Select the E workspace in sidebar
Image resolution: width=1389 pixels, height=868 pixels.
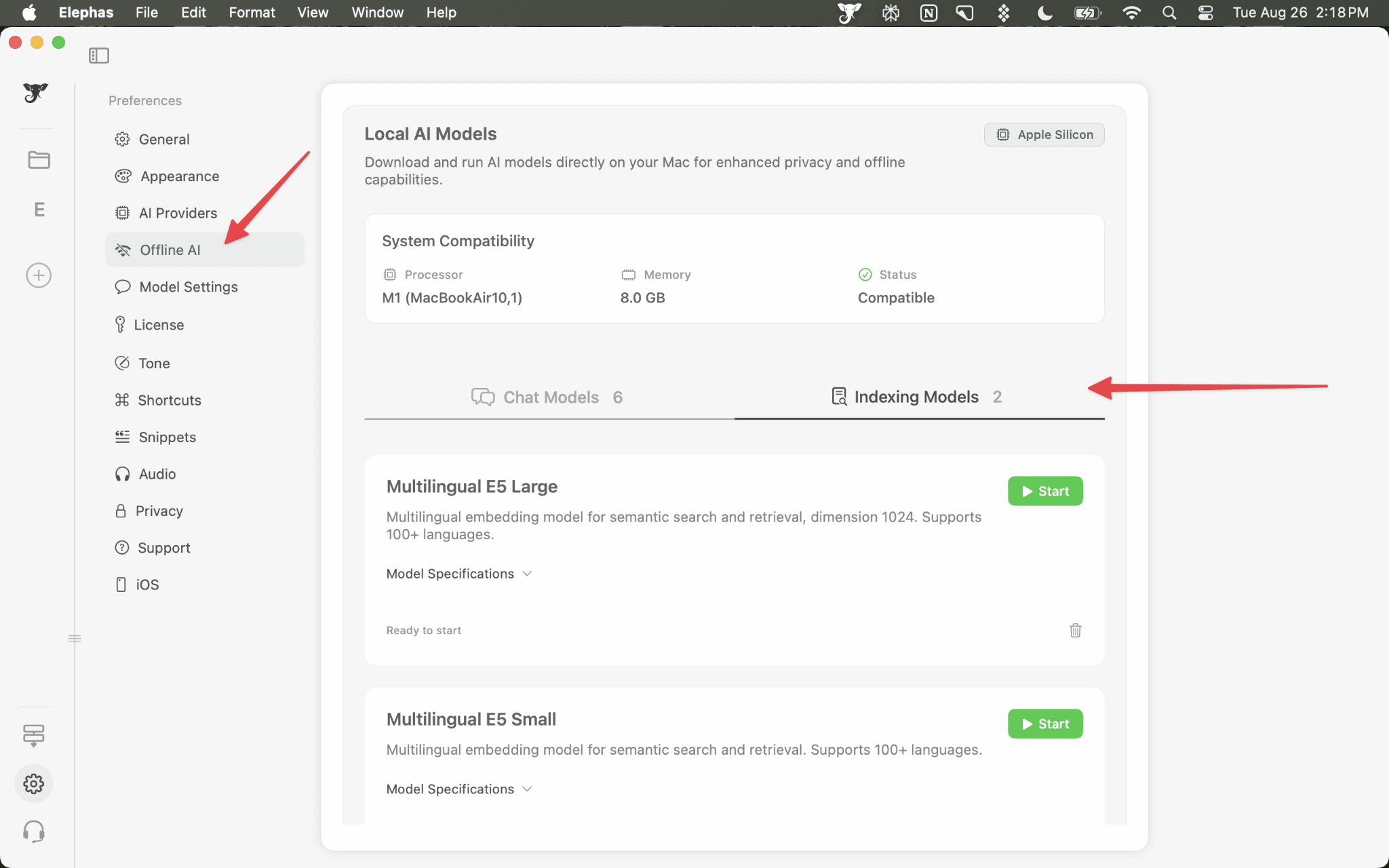[39, 210]
